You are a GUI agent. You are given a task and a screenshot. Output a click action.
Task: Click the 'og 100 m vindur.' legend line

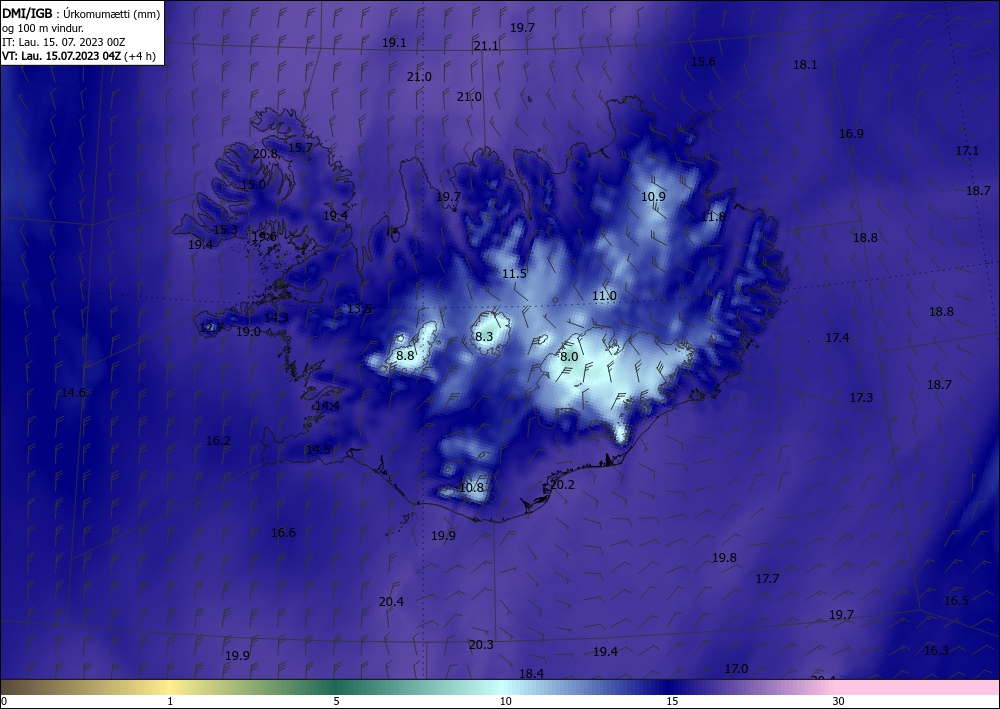point(43,28)
